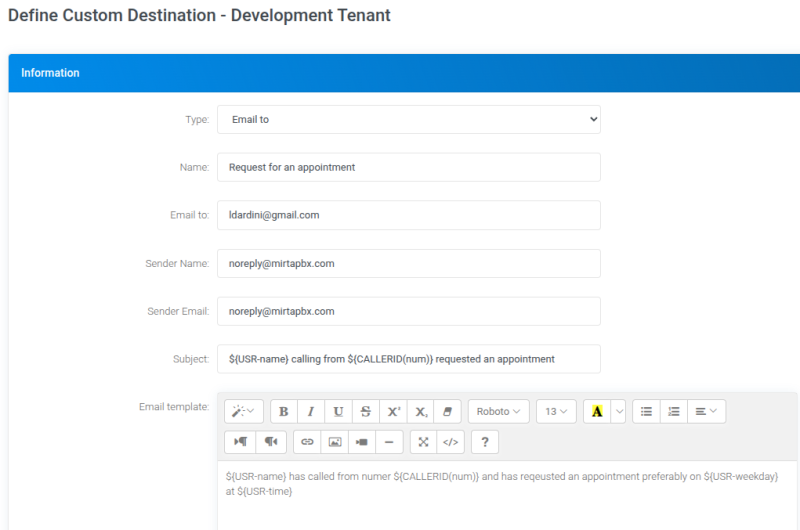Open editor help with question mark button

click(484, 441)
